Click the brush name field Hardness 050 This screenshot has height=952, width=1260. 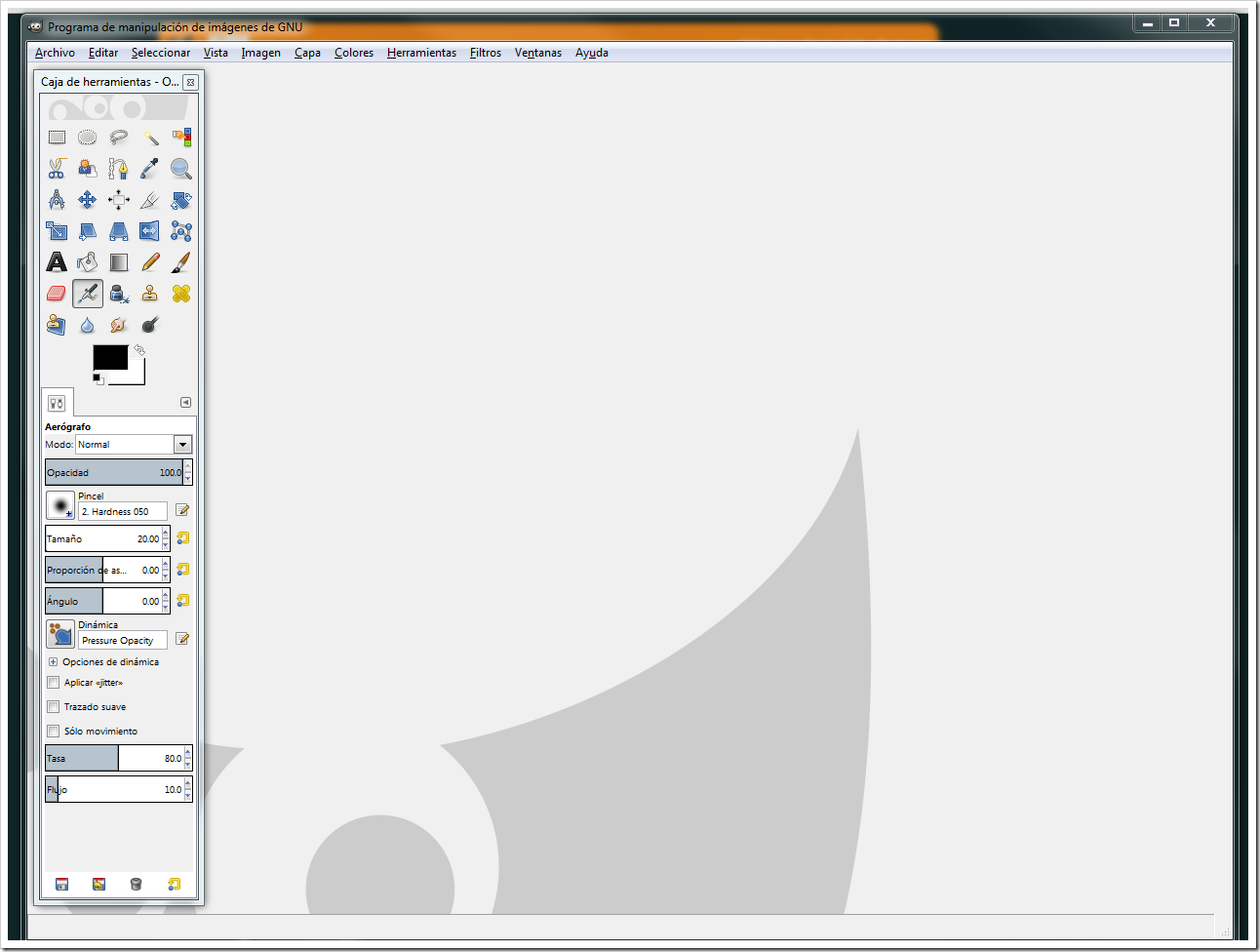pyautogui.click(x=122, y=511)
